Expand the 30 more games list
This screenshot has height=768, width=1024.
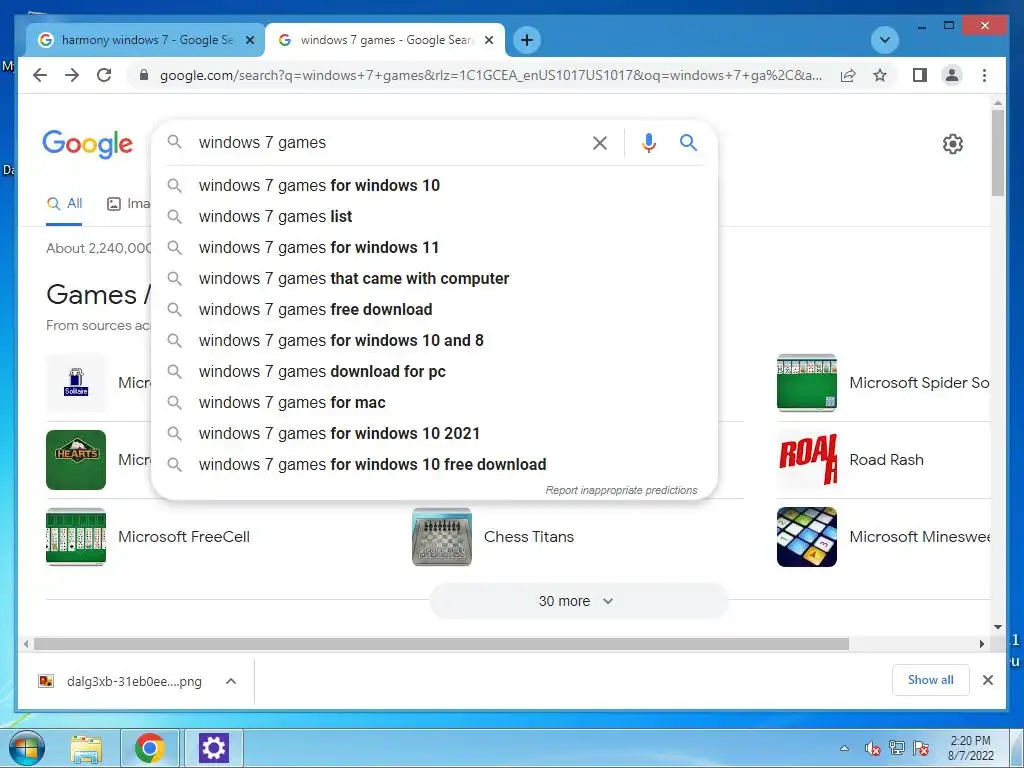pos(578,601)
